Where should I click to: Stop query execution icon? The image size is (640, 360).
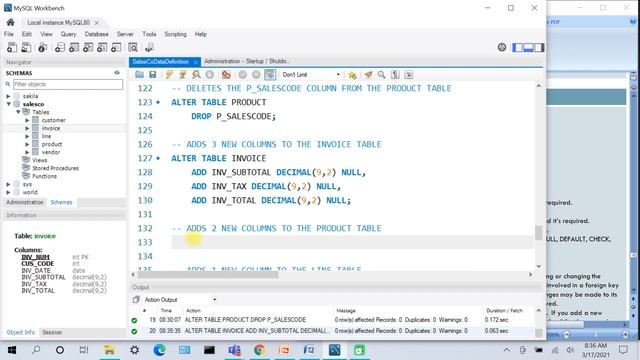click(x=209, y=75)
